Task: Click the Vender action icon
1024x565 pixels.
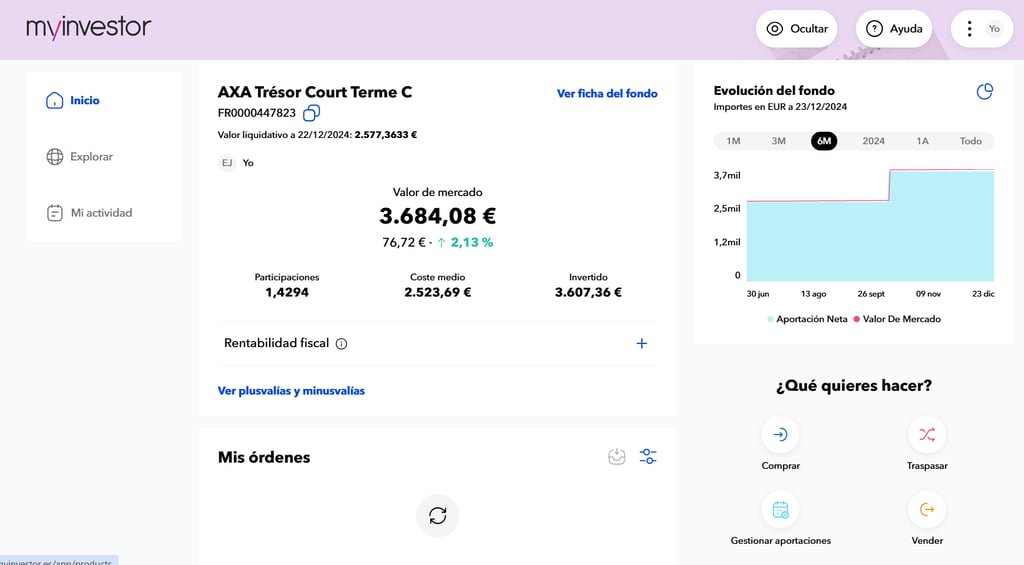Action: click(927, 509)
